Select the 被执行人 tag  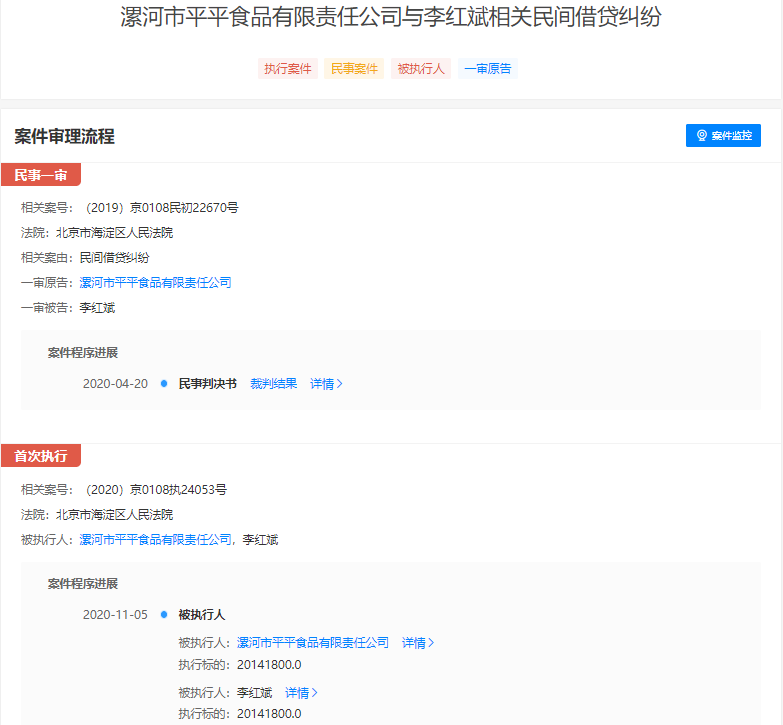point(421,68)
